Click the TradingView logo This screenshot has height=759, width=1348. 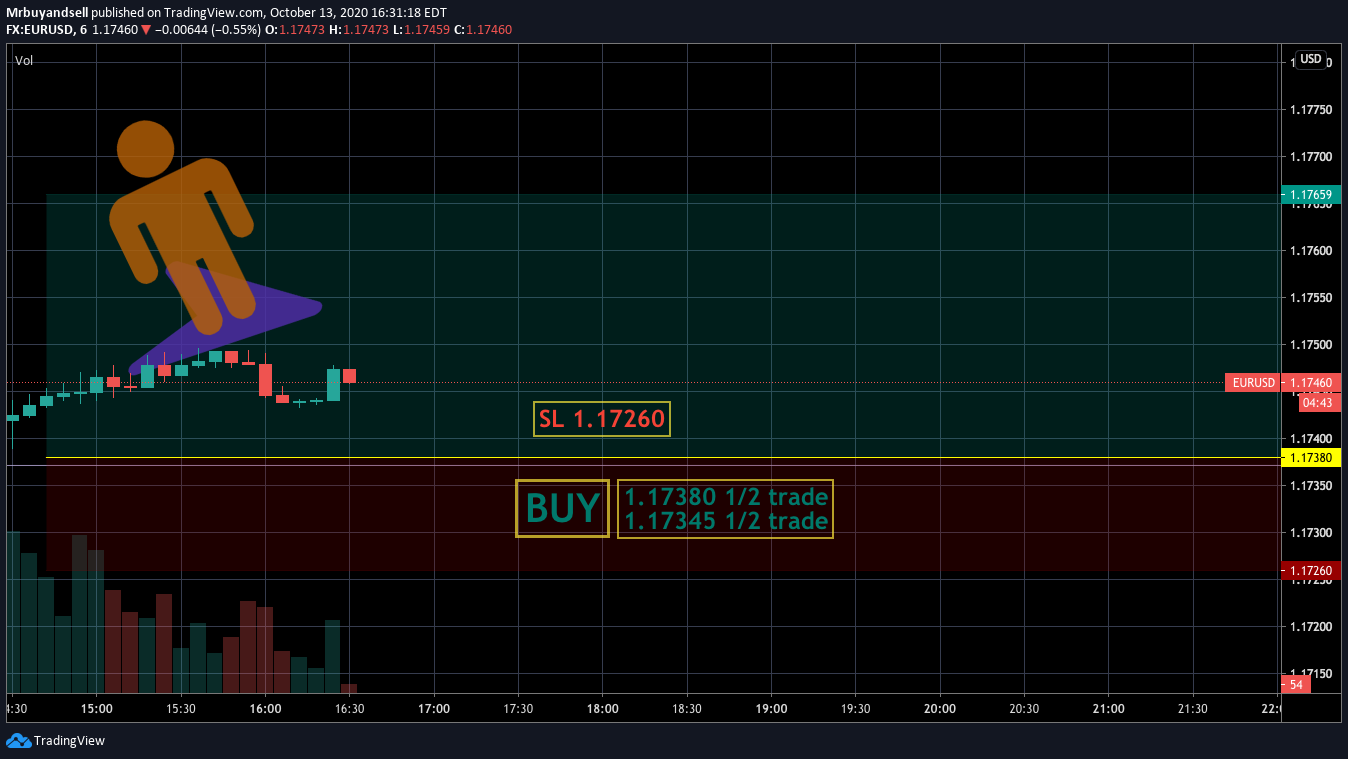click(x=56, y=741)
